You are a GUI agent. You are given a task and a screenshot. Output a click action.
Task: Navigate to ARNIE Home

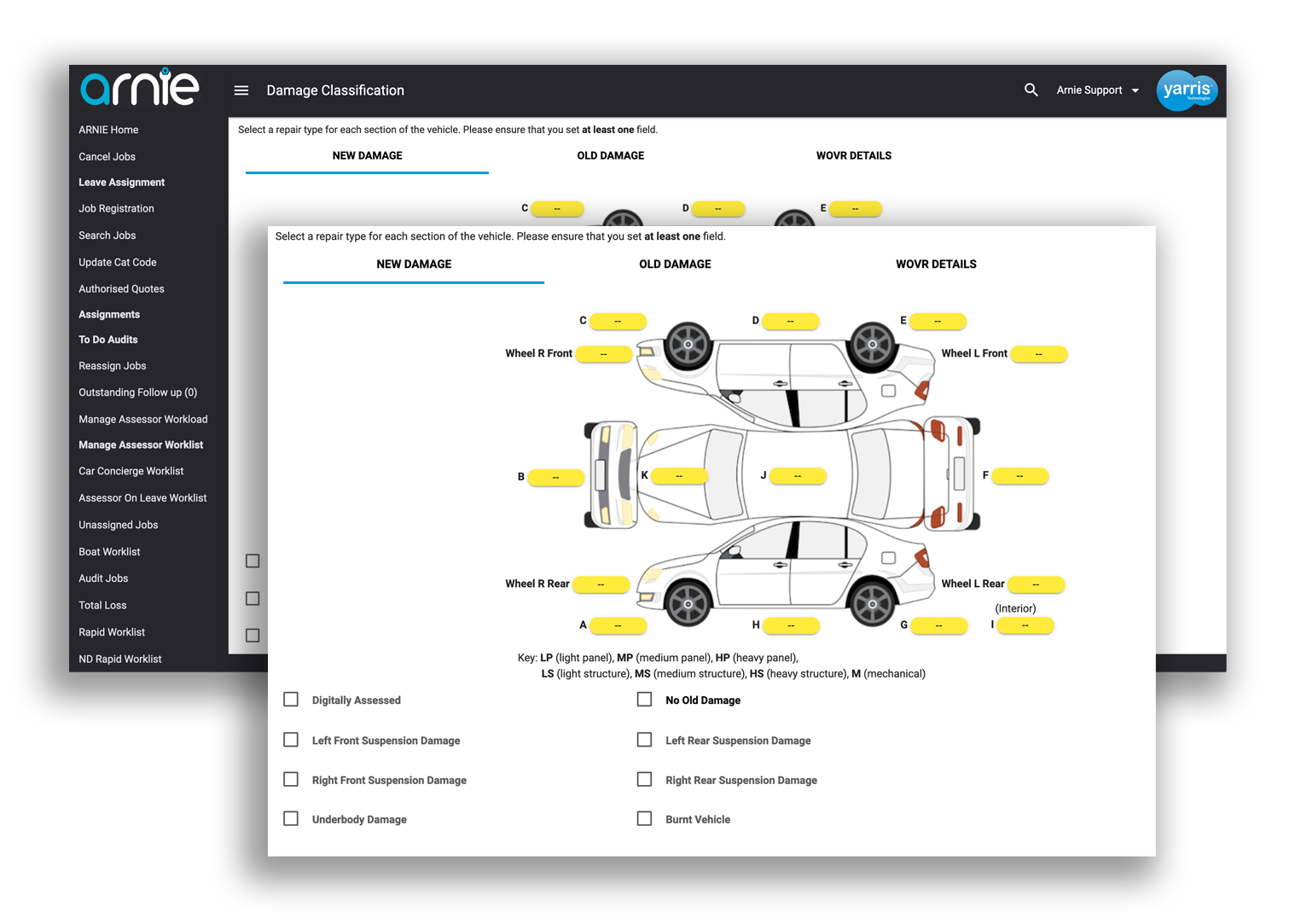(x=108, y=130)
